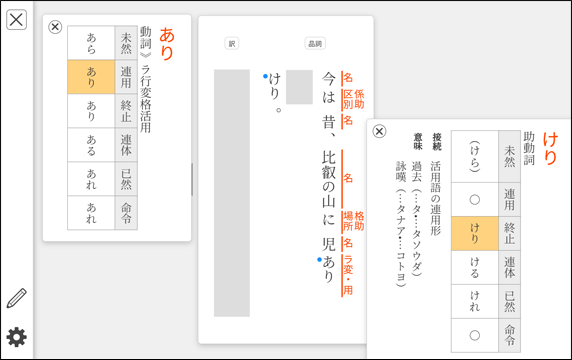Click the word けり in the sentence
The image size is (572, 360).
pos(274,86)
